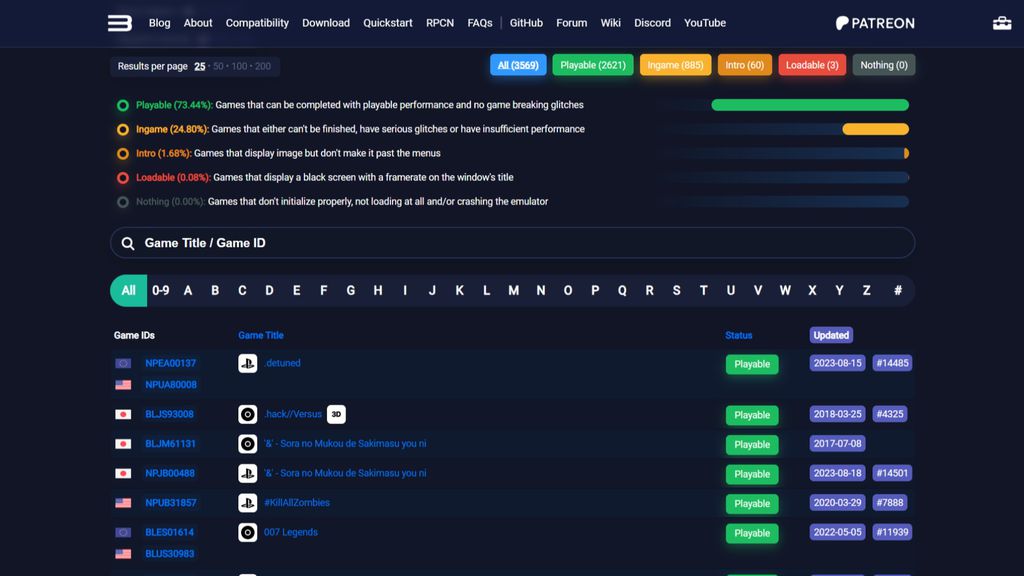Click the disc icon beside .hack//Versus
Screen dimensions: 1024x576
tap(248, 414)
